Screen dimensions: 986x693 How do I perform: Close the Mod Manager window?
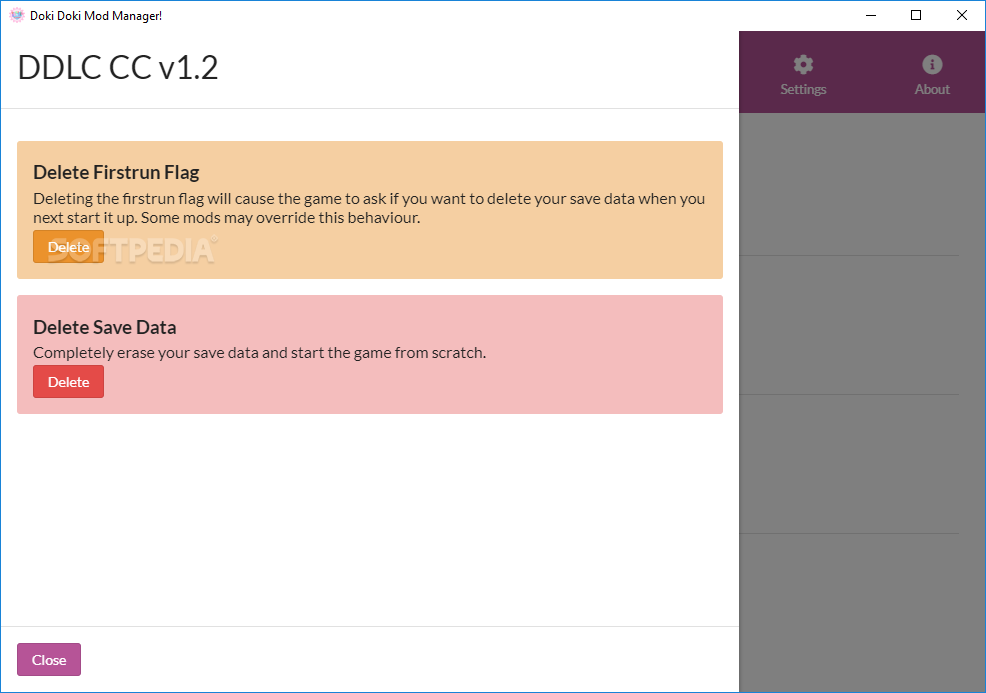(x=962, y=15)
